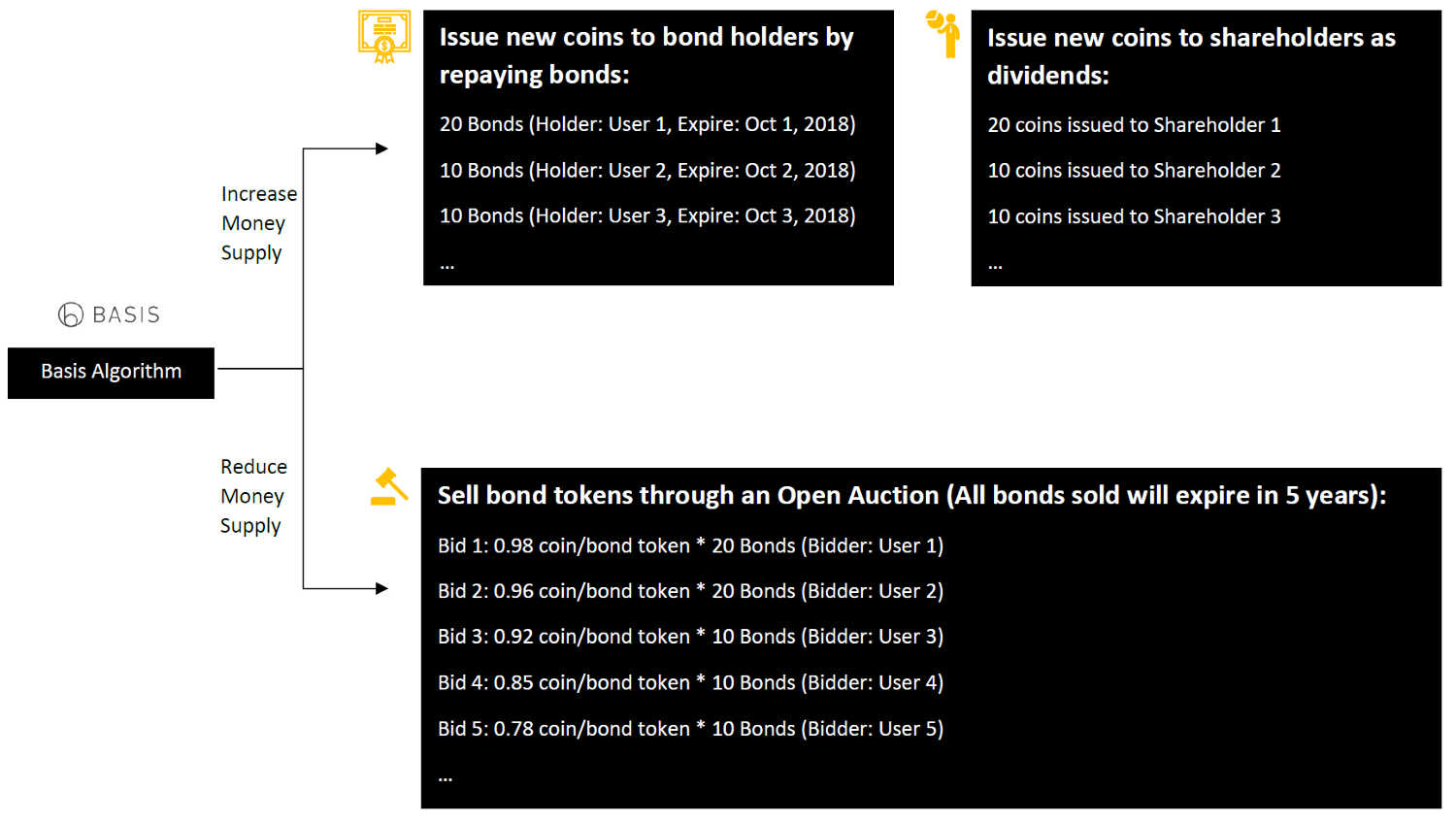Click the Basis logo icon
1456x823 pixels.
[71, 314]
